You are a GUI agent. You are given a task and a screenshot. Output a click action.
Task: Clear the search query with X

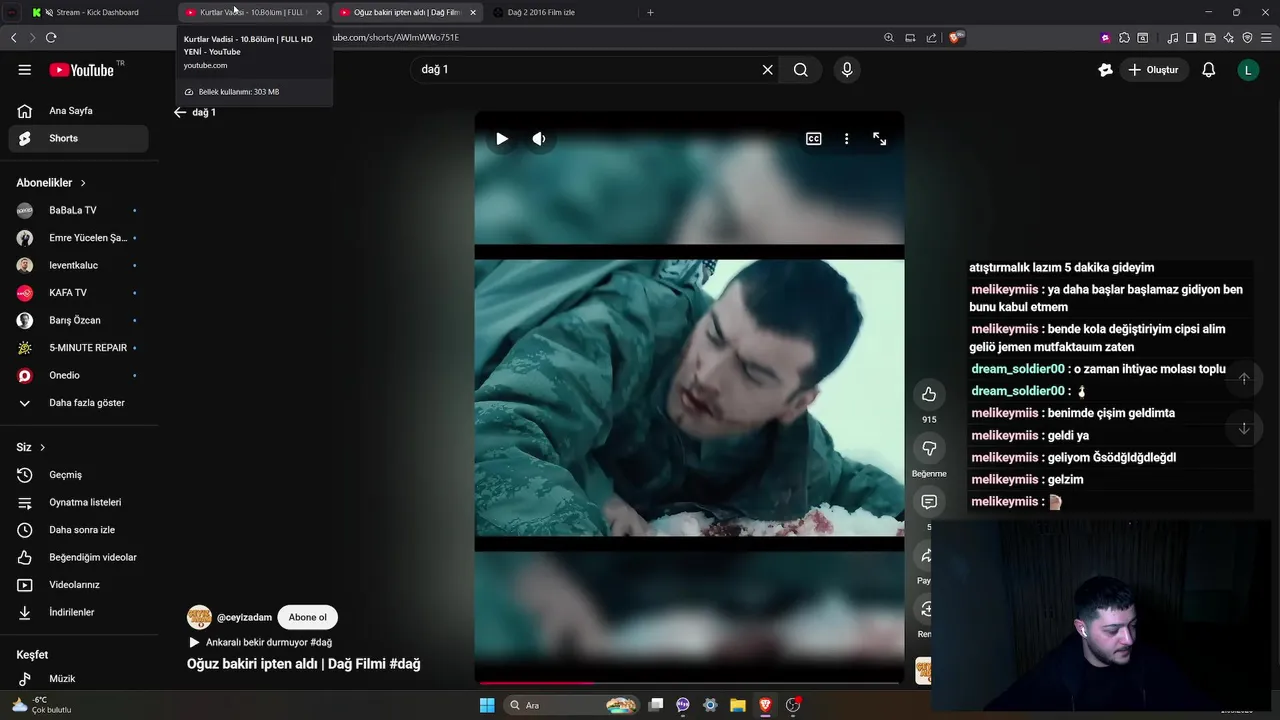[x=768, y=70]
